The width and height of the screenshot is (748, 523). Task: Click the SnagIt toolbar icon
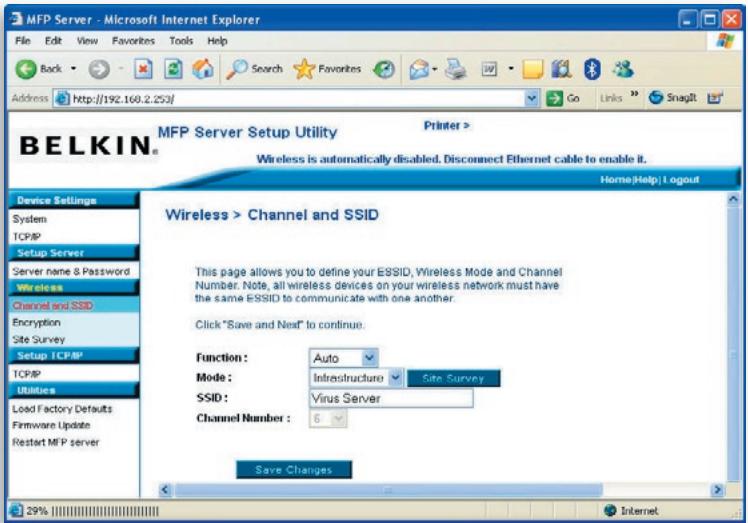673,98
